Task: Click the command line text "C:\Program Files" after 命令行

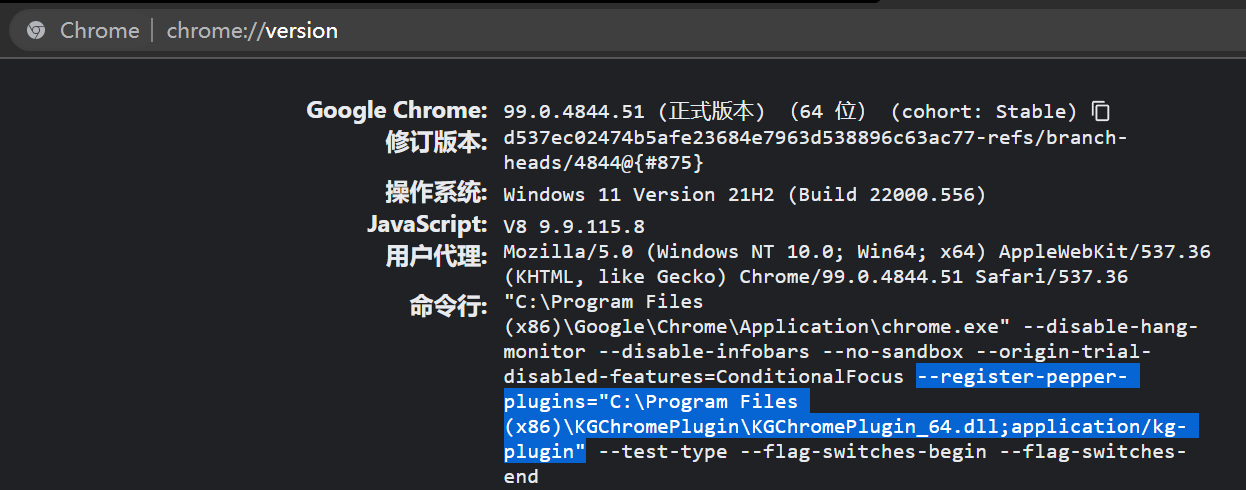Action: [x=604, y=301]
